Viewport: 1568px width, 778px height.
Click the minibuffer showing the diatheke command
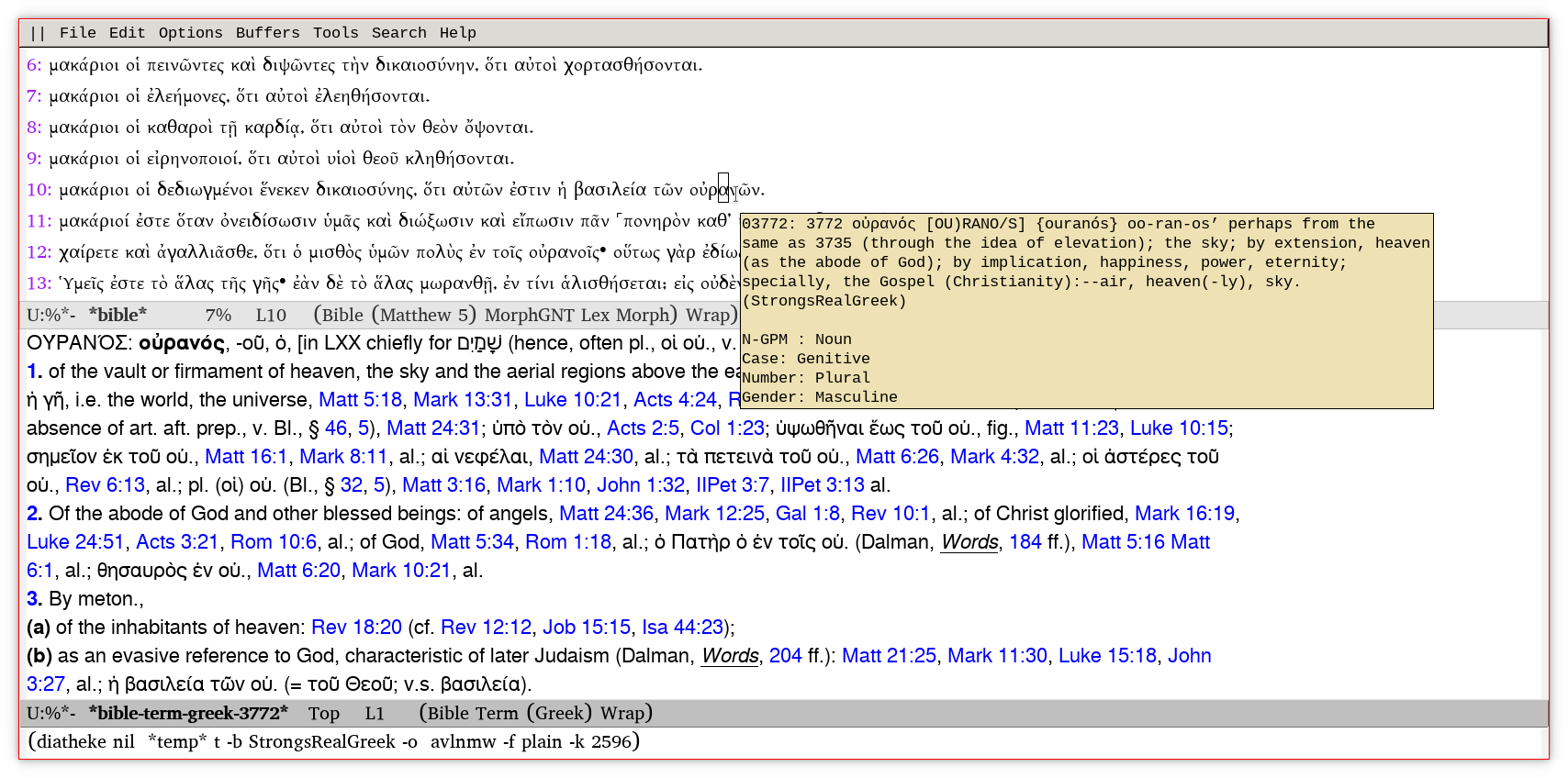[334, 742]
